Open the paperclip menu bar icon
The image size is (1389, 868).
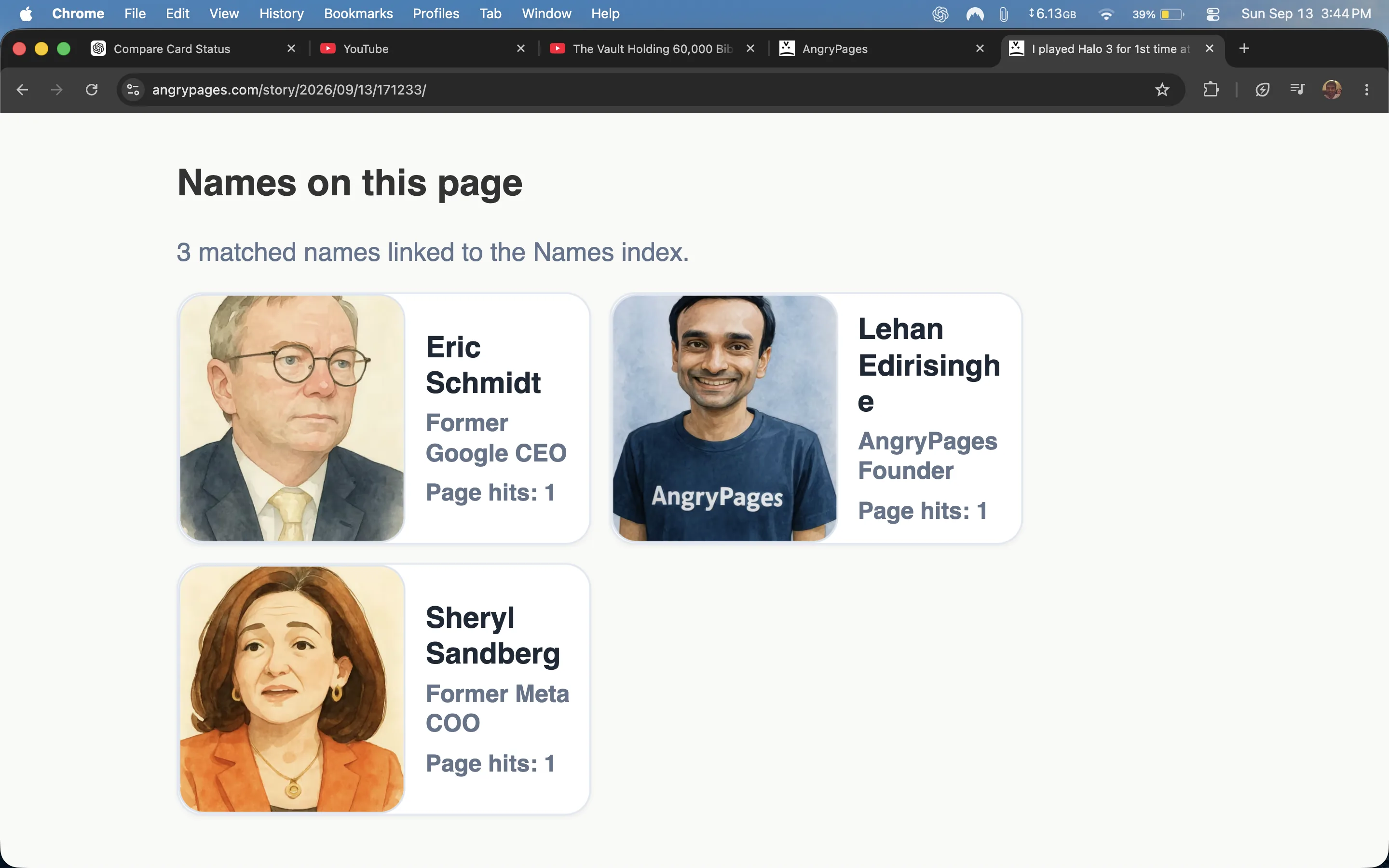(x=1003, y=14)
